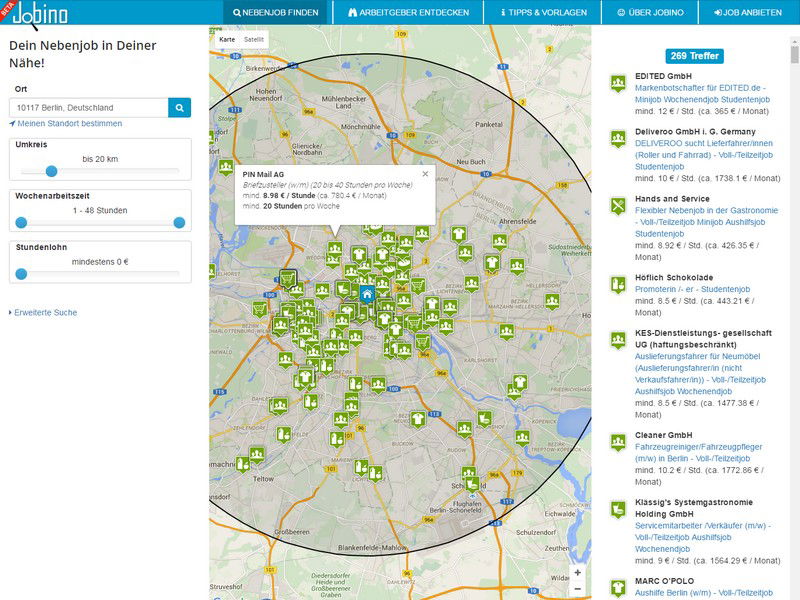This screenshot has width=800, height=600.
Task: Click the Hands and Service company name
Action: coord(672,199)
